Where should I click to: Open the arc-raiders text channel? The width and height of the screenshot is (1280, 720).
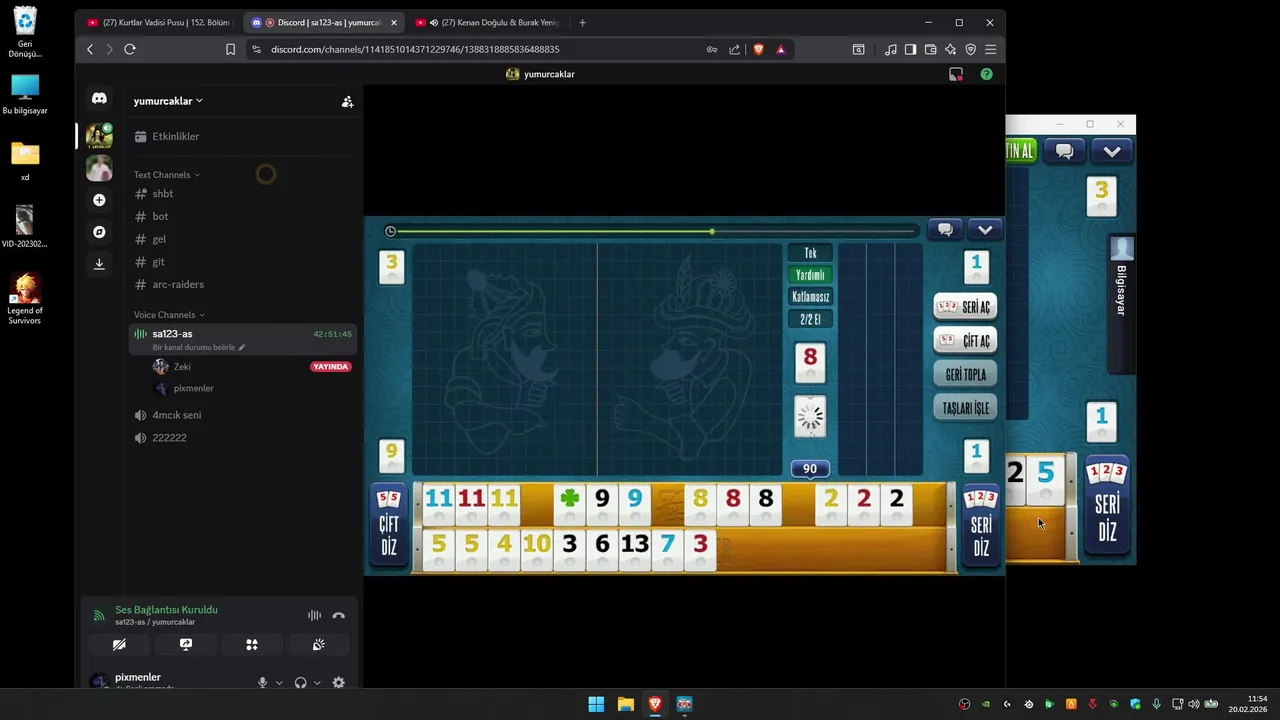pyautogui.click(x=241, y=285)
